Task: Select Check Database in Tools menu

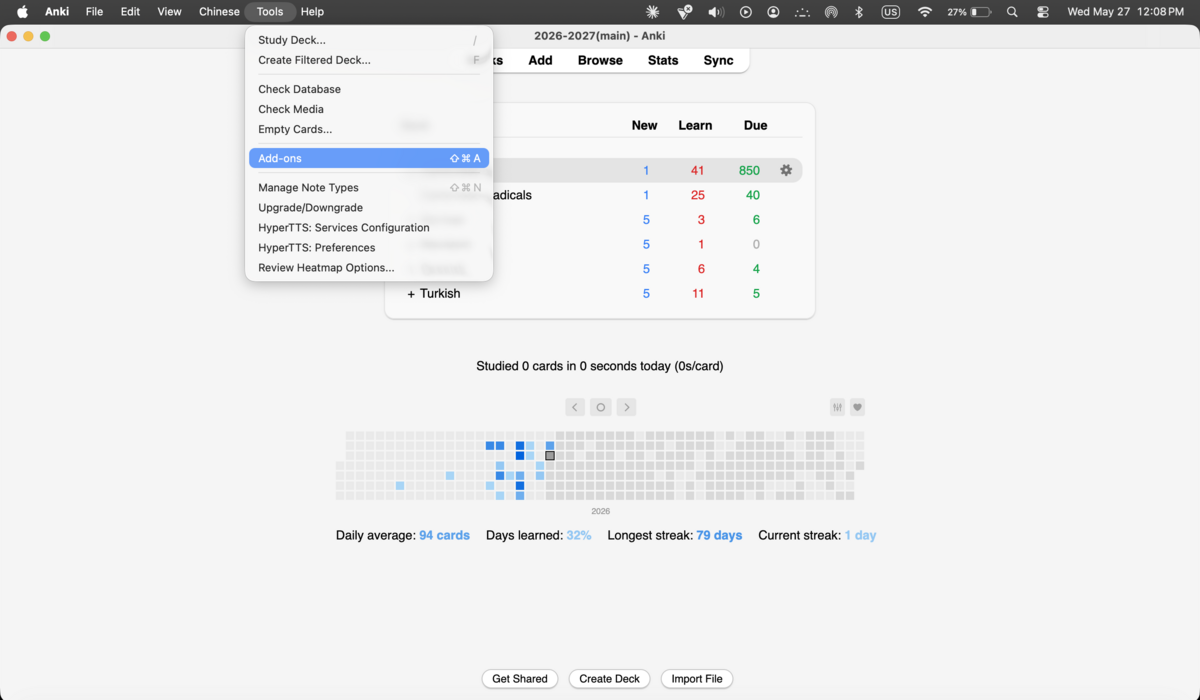Action: pyautogui.click(x=368, y=89)
